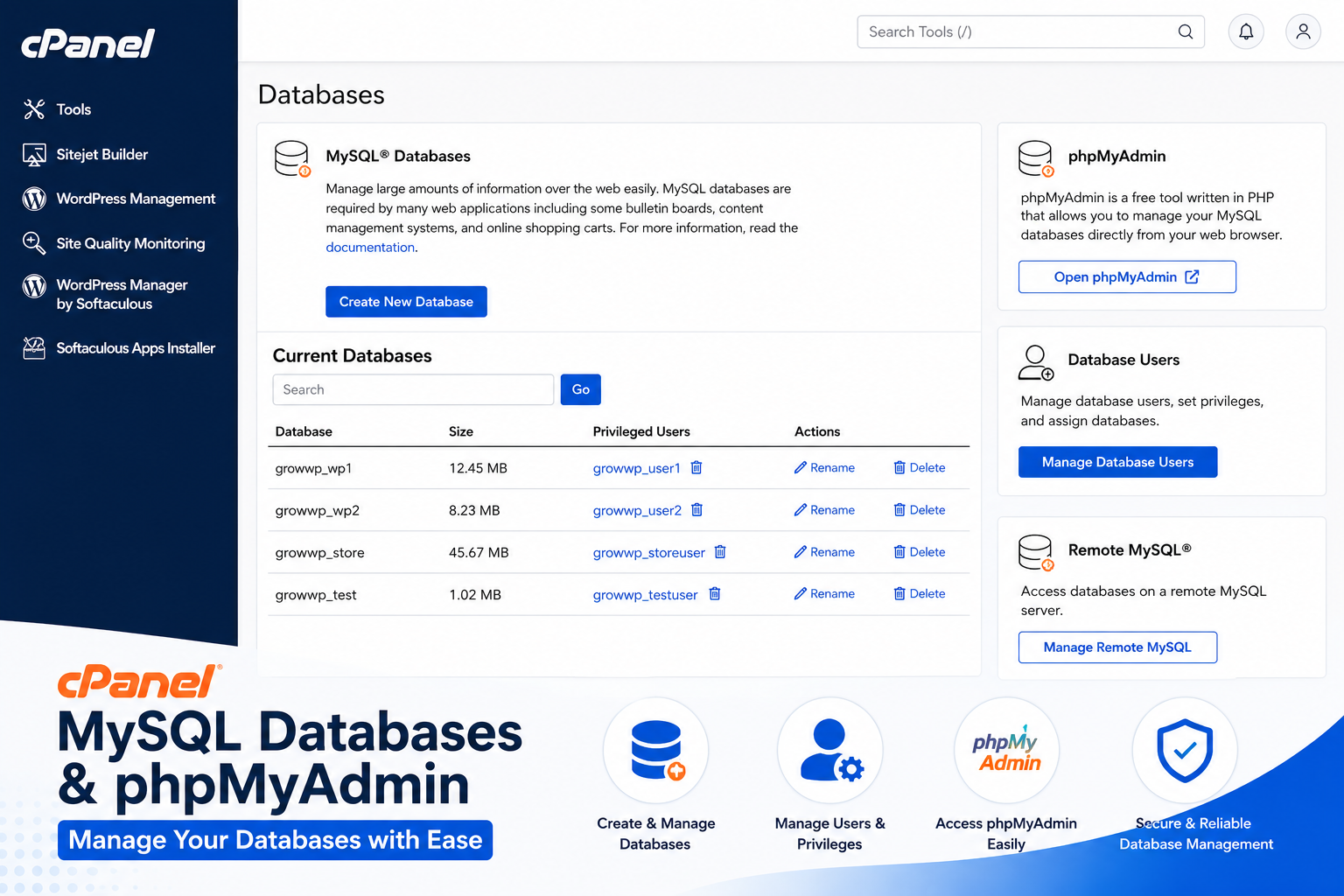Click the phpMyAdmin card database icon
Viewport: 1344px width, 896px height.
pyautogui.click(x=1036, y=159)
